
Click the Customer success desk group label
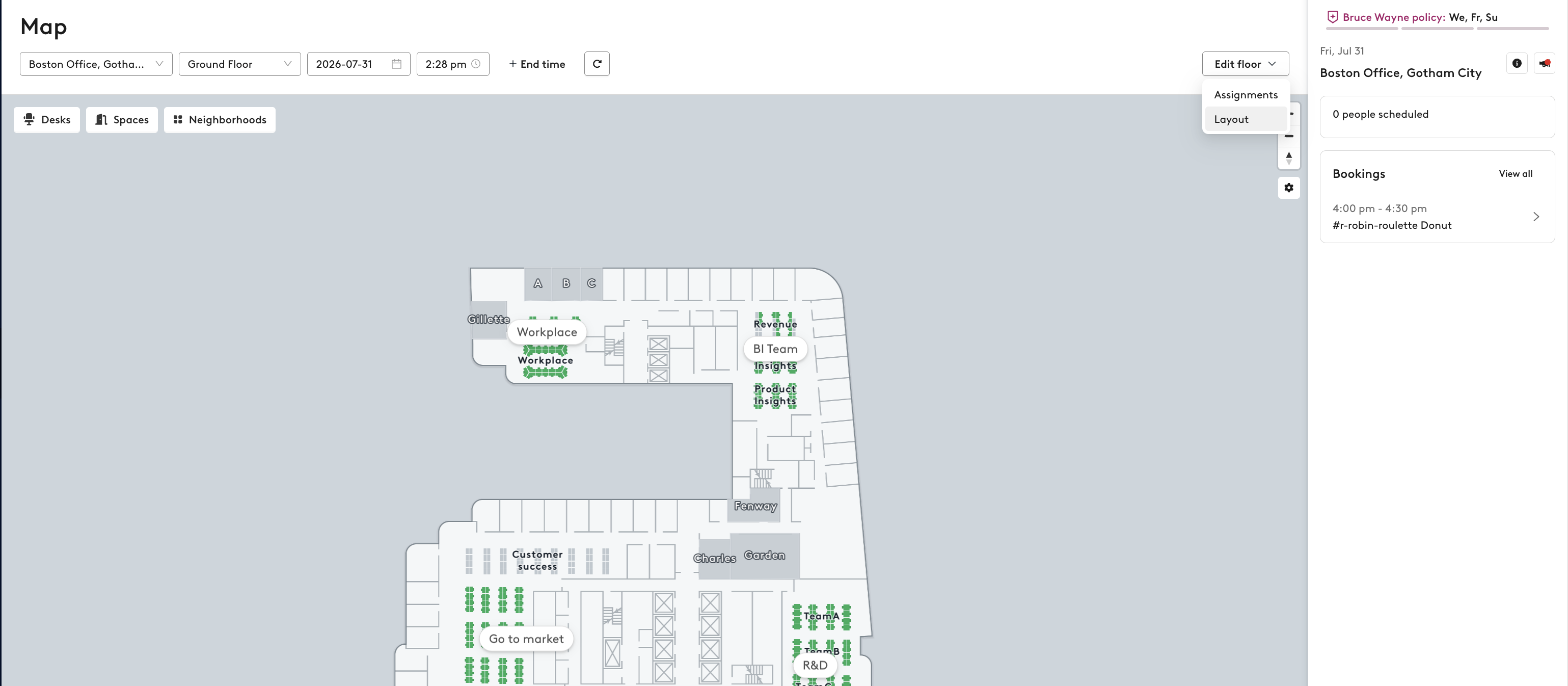click(537, 561)
